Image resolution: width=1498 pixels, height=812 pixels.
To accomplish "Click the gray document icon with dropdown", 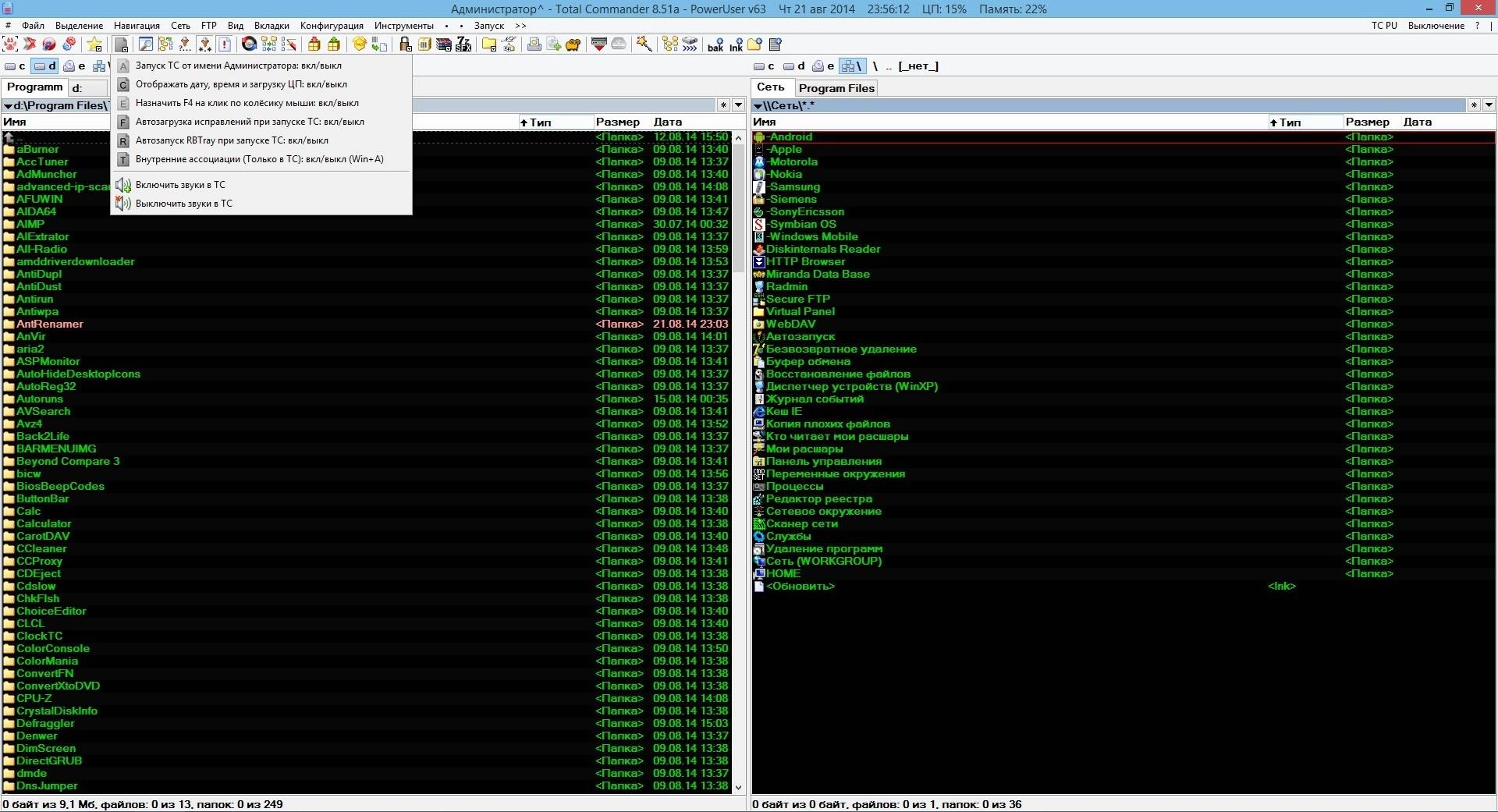I will (x=121, y=44).
